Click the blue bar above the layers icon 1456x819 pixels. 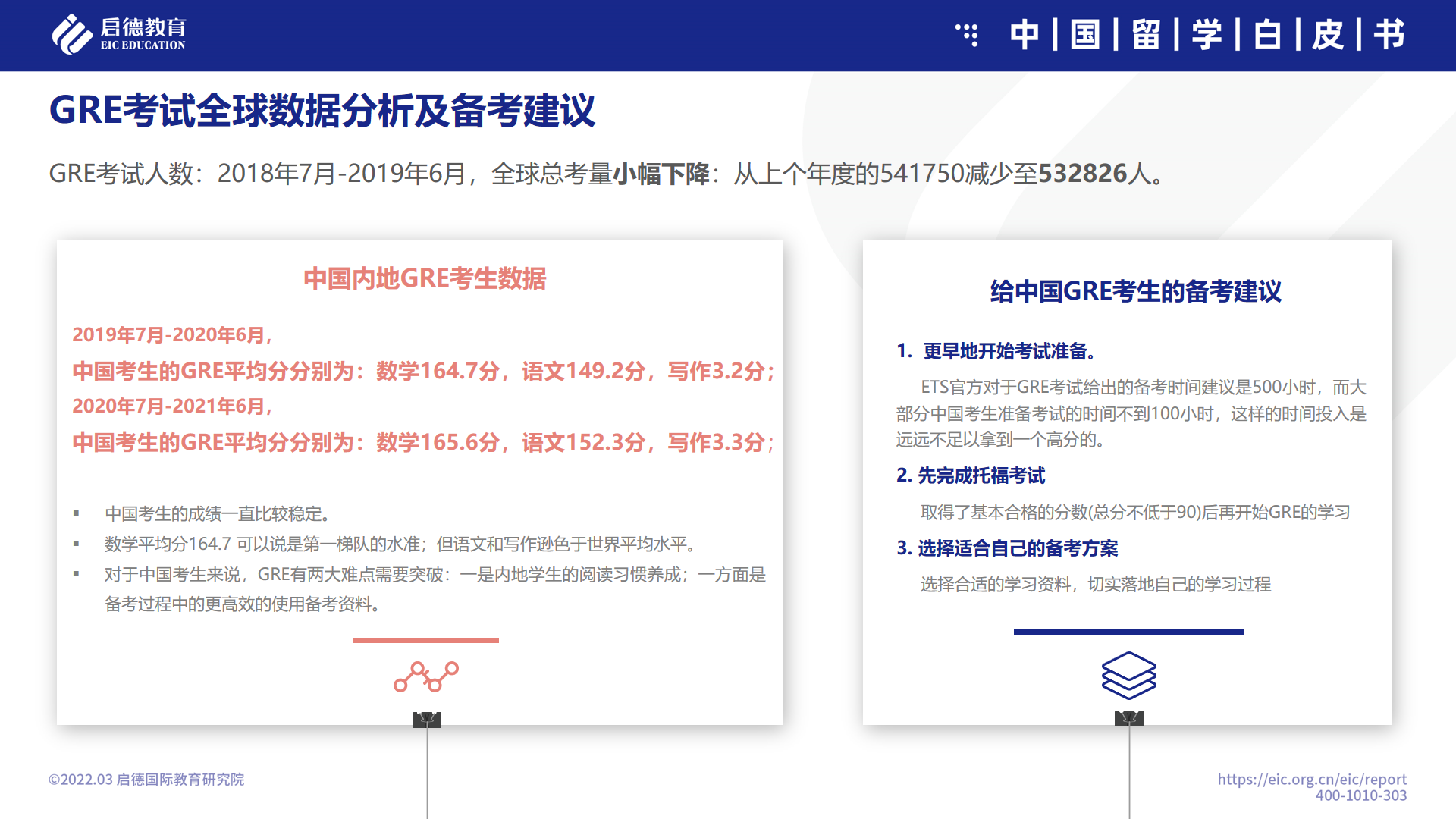tap(1129, 632)
